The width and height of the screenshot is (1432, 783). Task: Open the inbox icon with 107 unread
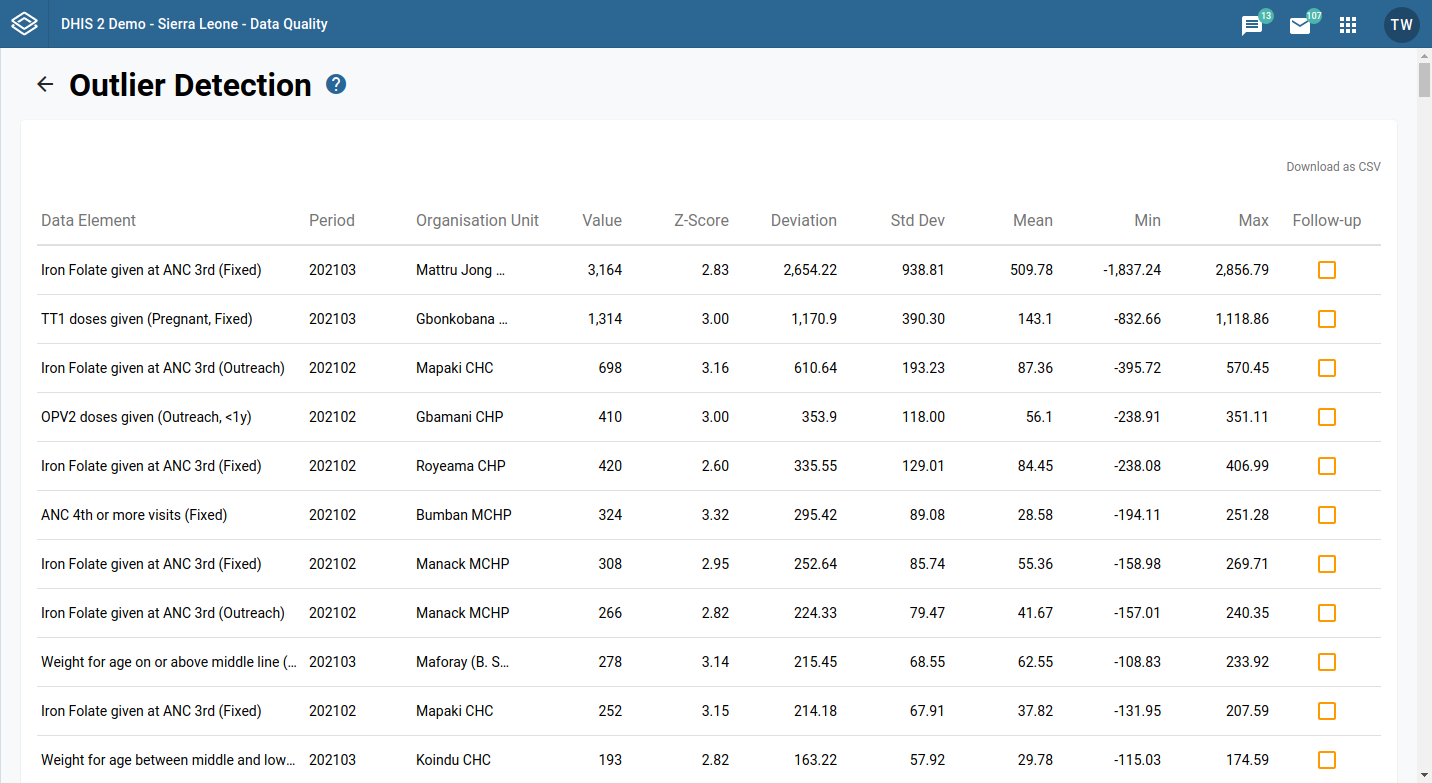1301,25
